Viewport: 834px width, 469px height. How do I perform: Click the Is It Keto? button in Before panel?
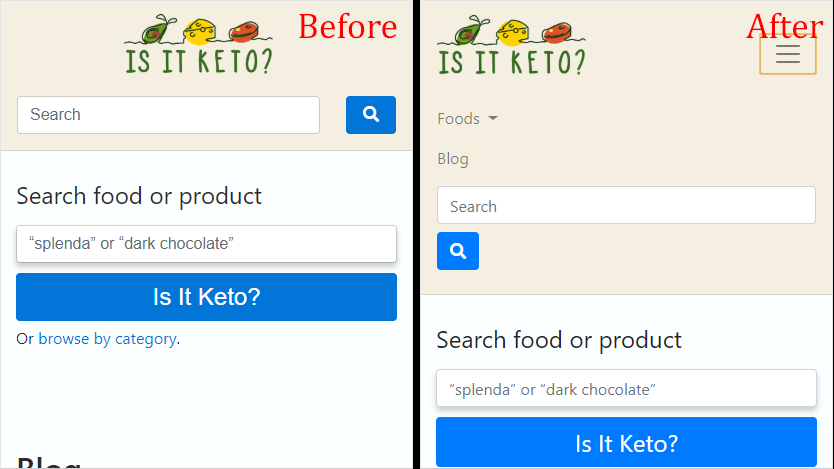coord(206,297)
